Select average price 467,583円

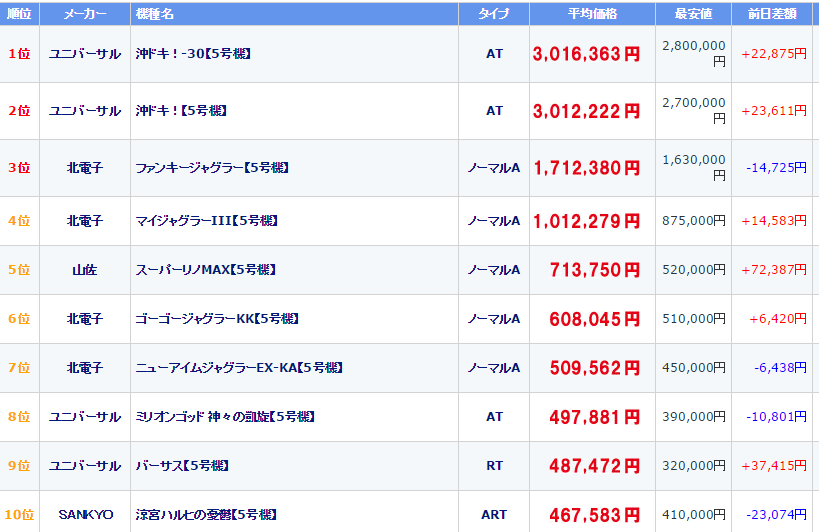click(594, 515)
